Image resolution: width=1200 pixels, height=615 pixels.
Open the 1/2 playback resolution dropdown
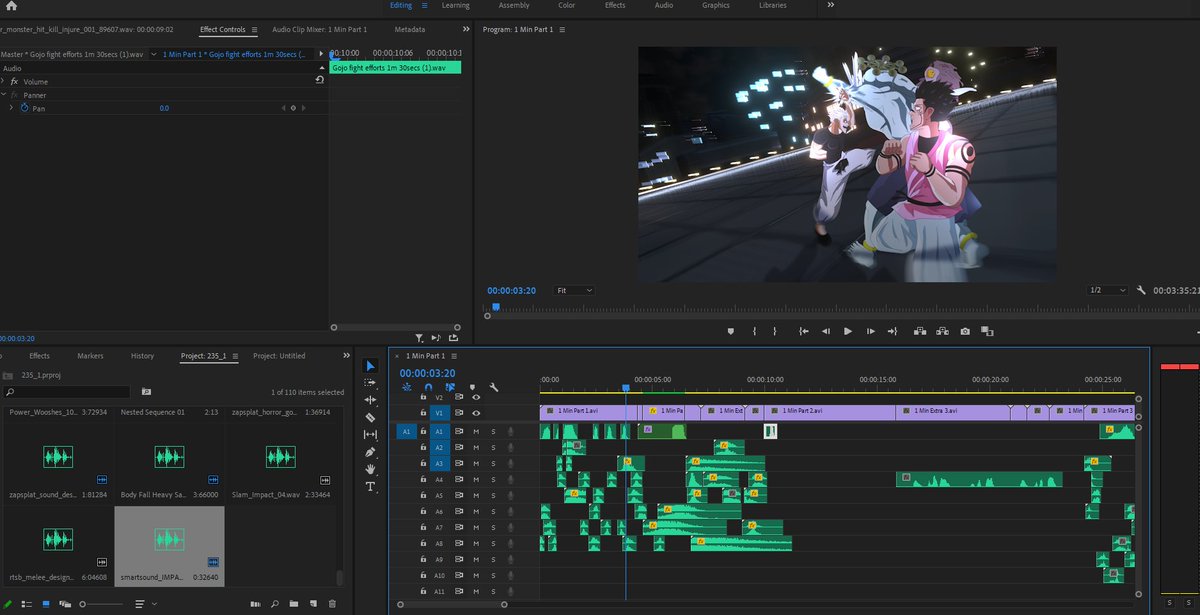click(1107, 290)
